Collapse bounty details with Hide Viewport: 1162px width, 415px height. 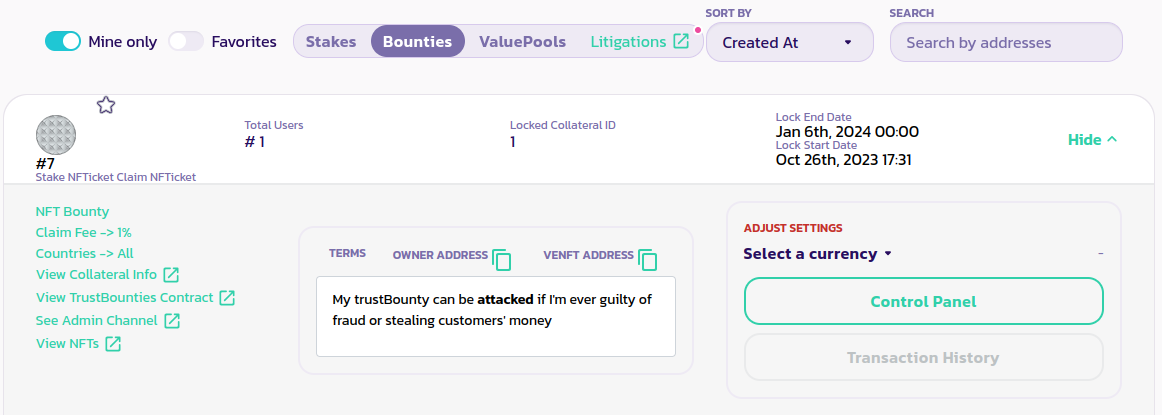pyautogui.click(x=1092, y=140)
